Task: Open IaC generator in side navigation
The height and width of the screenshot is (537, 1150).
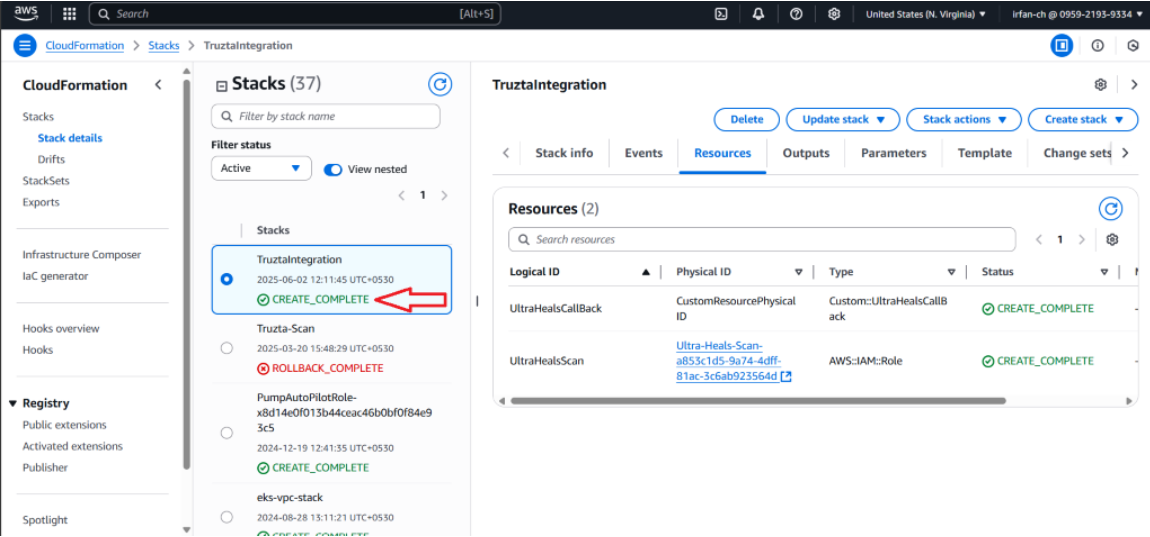Action: tap(55, 276)
